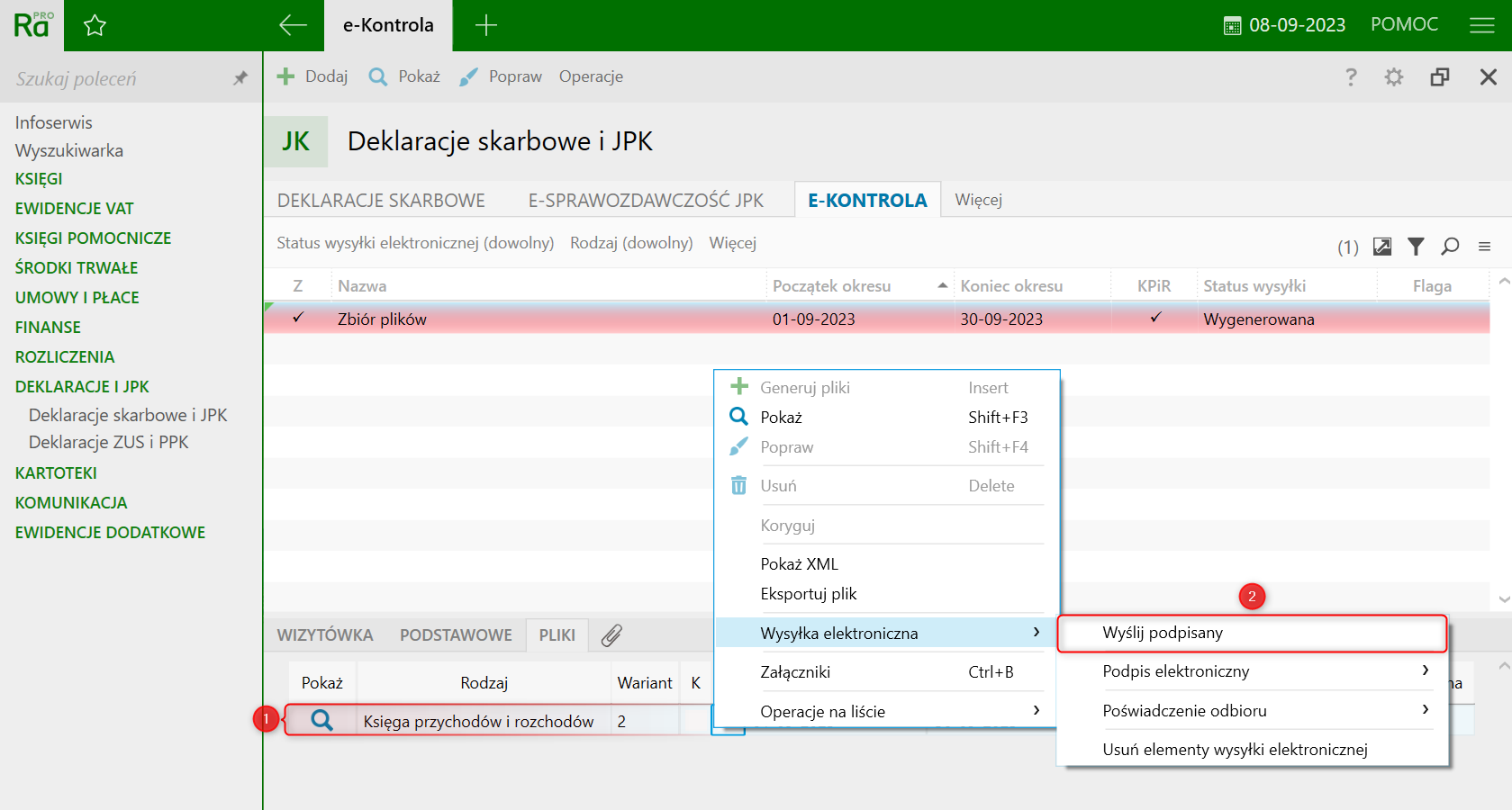
Task: Sort by Status wysyłki column header
Action: [1254, 286]
